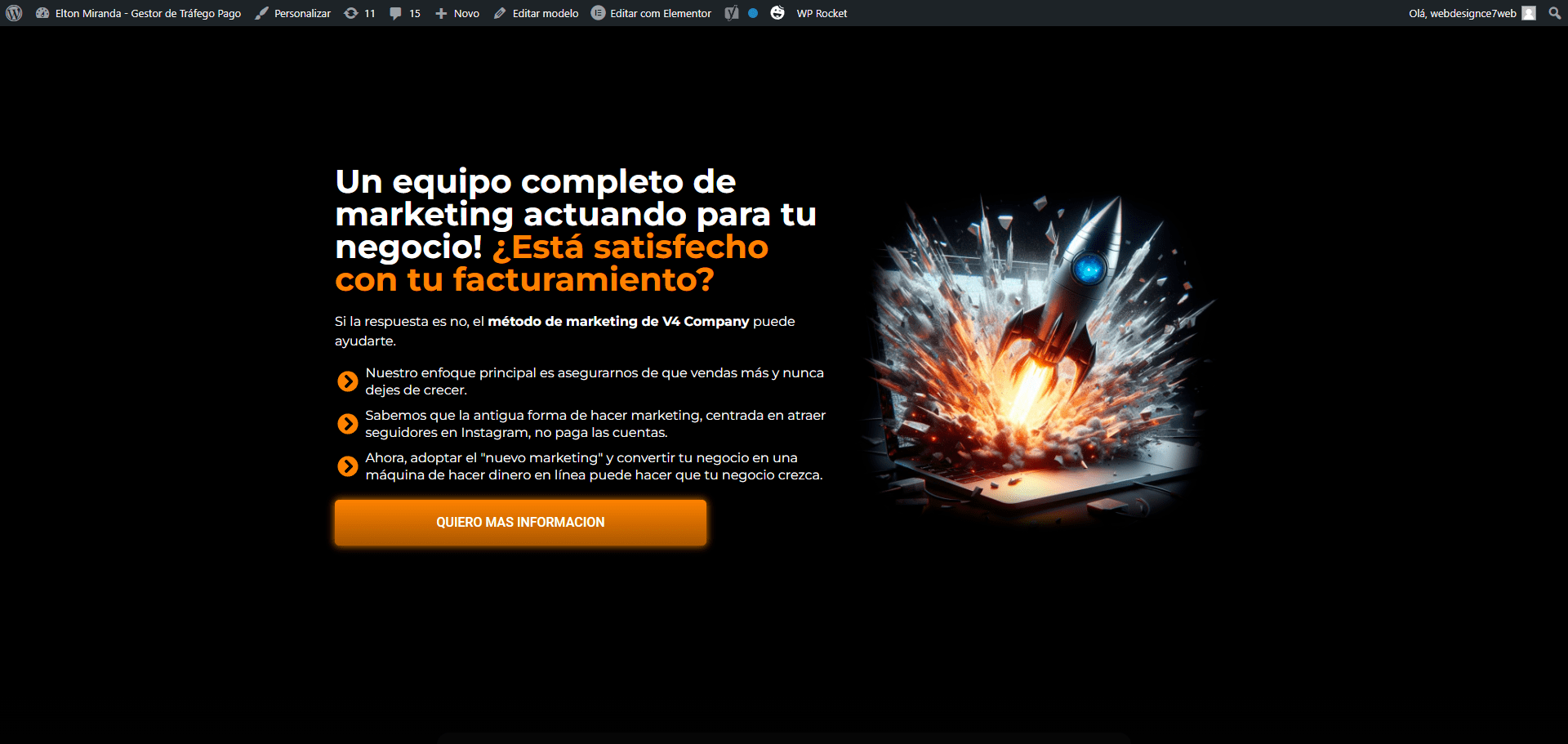Click the user avatar in admin bar
Screen dimensions: 1568x744
tap(1529, 13)
